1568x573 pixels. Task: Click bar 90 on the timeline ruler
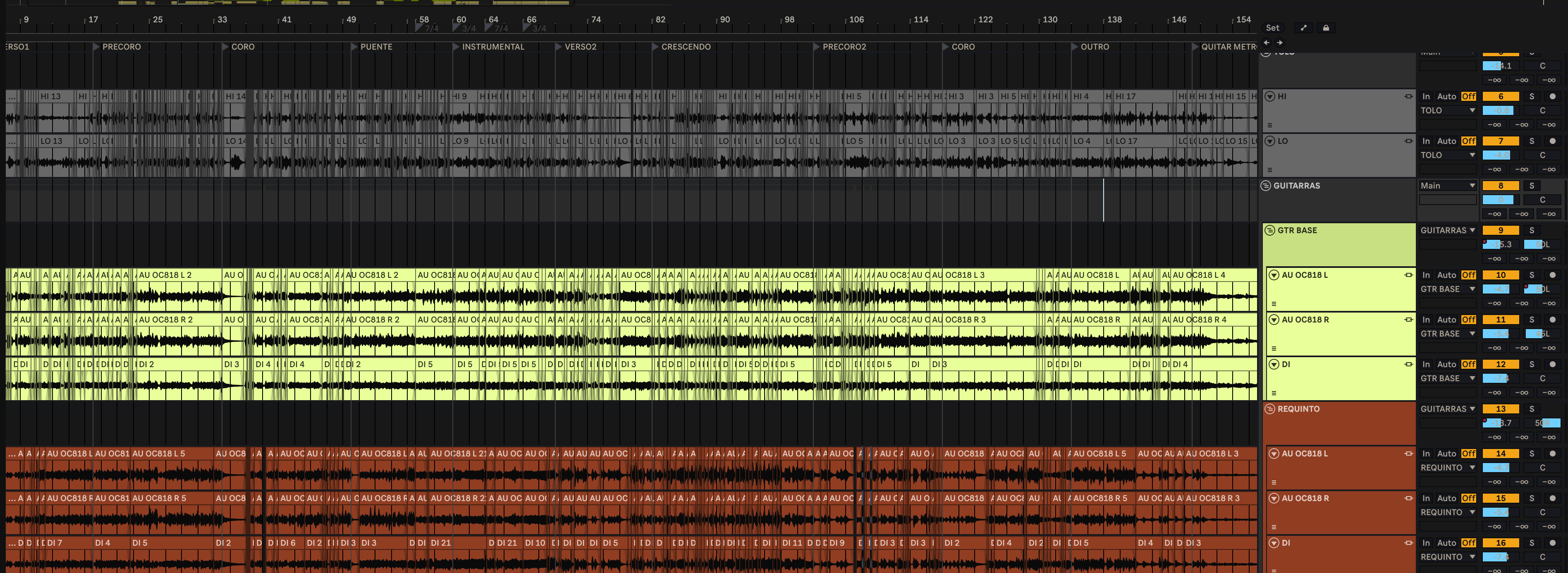point(724,19)
